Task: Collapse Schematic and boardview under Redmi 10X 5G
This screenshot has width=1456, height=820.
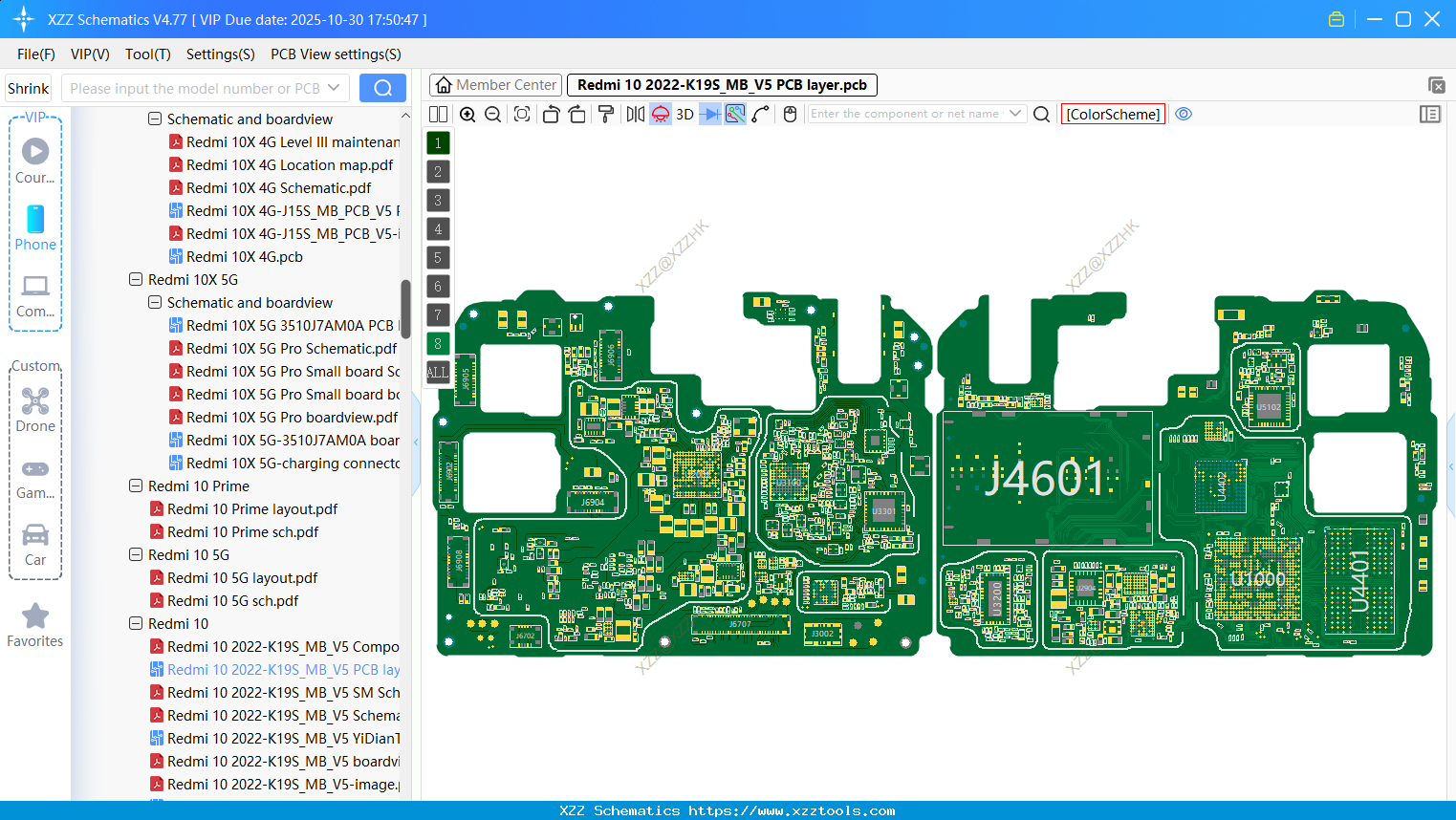Action: [155, 303]
